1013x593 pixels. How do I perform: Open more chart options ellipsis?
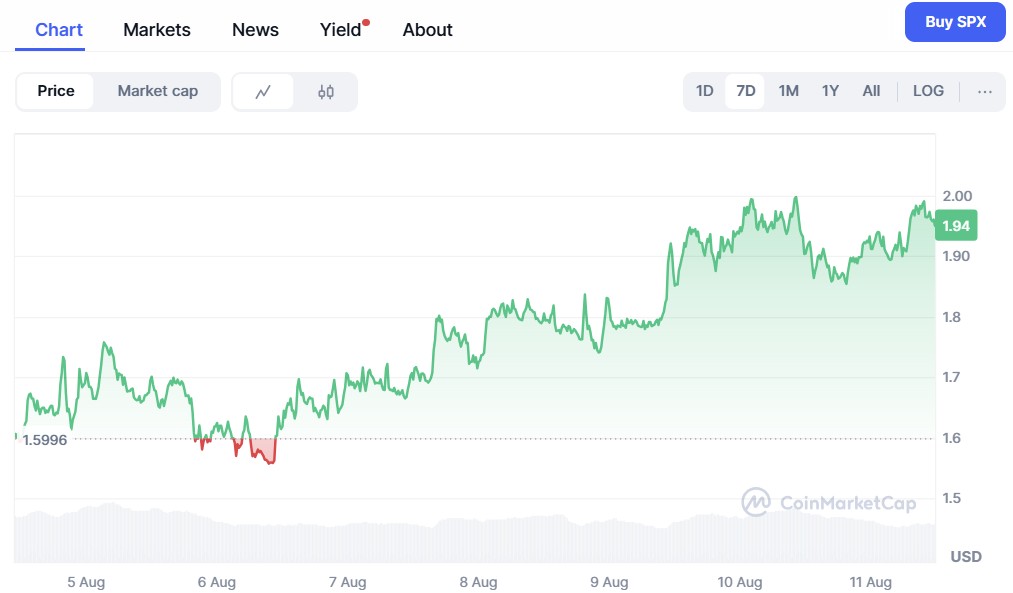(985, 92)
